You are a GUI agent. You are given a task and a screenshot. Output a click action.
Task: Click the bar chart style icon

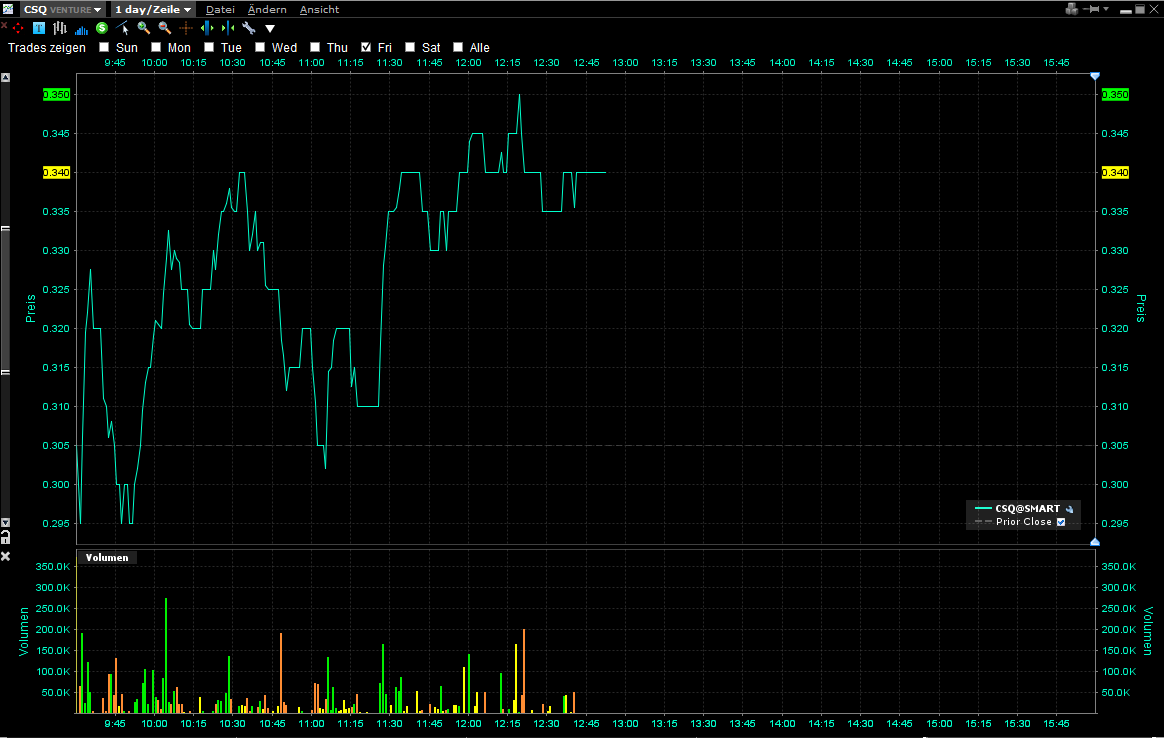pos(59,28)
